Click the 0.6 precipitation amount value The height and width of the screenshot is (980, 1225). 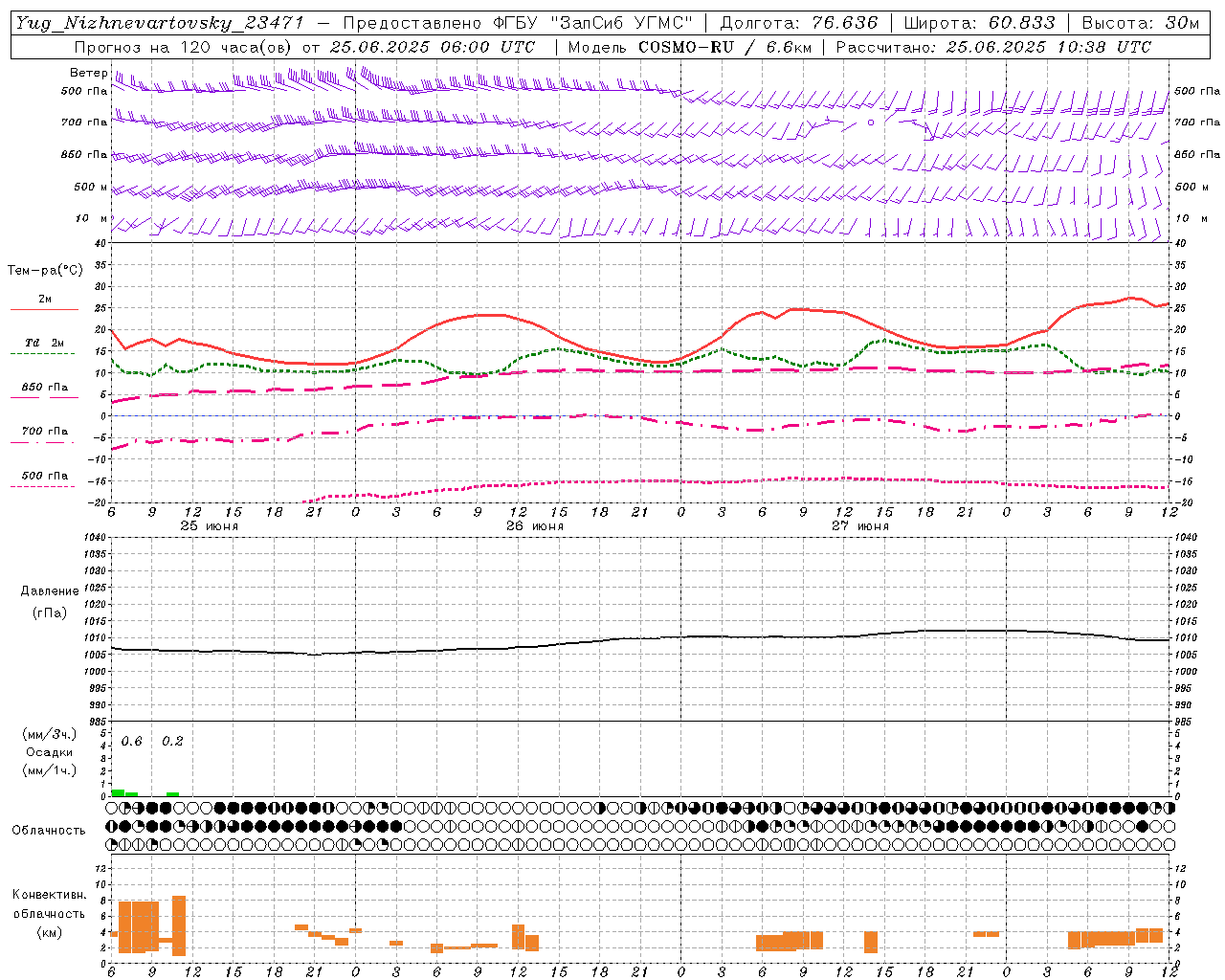(x=131, y=741)
